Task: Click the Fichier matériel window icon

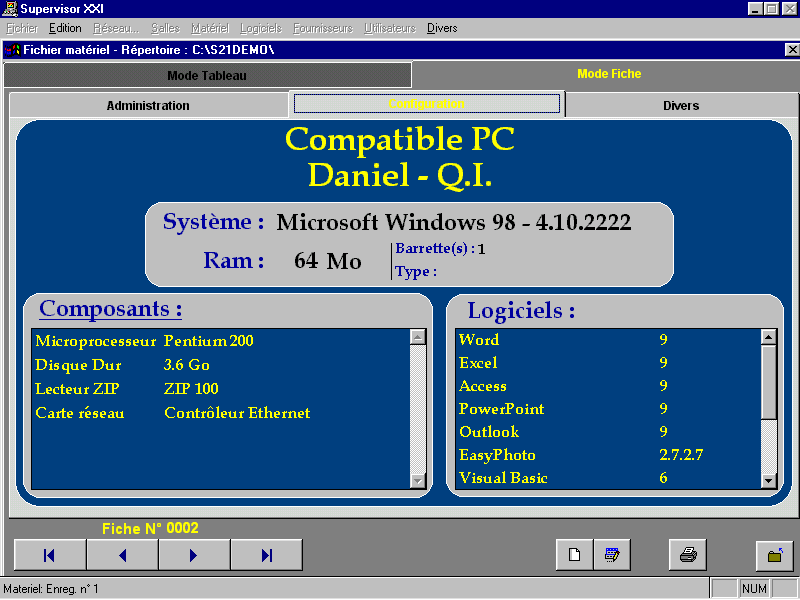Action: click(x=12, y=50)
